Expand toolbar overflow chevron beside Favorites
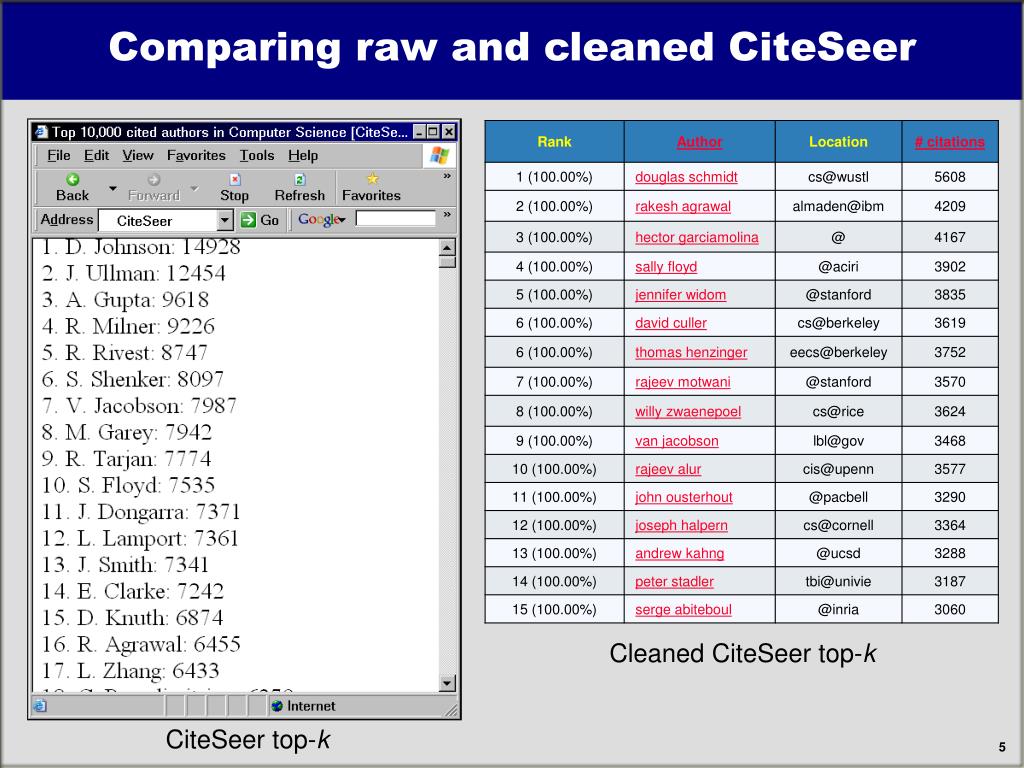Screen dimensions: 1024x768 (x=447, y=176)
